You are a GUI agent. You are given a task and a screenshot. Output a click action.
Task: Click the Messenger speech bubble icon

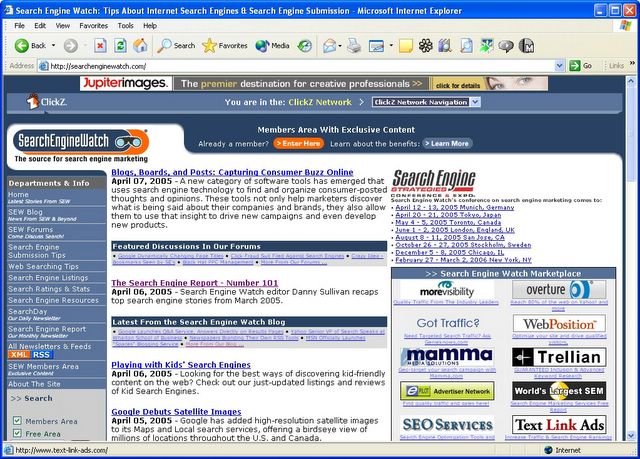pyautogui.click(x=506, y=46)
